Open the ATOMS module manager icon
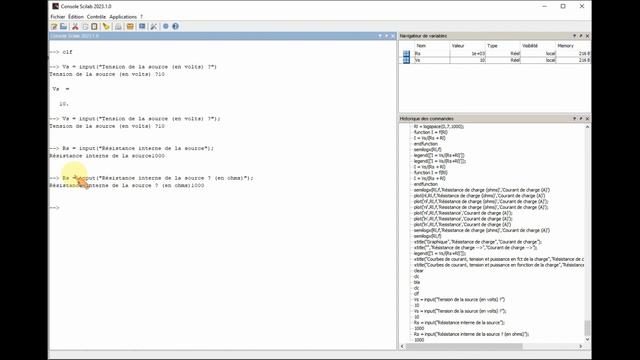640x360 pixels. coord(130,27)
